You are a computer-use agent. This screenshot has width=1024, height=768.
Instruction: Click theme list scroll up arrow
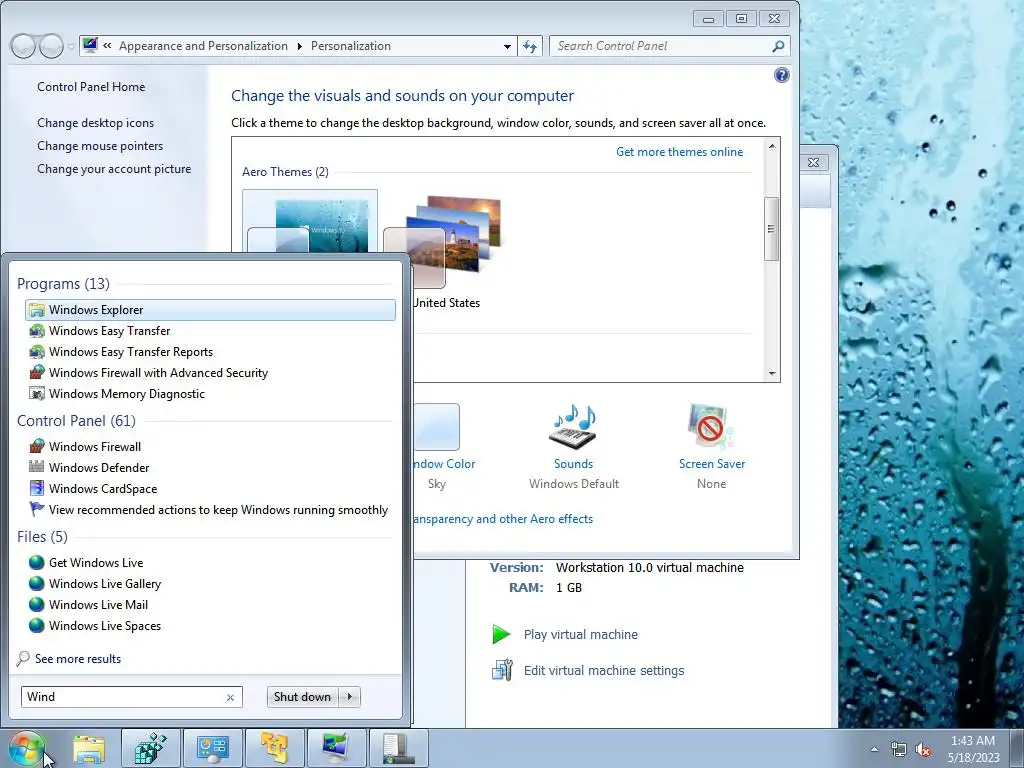click(772, 146)
